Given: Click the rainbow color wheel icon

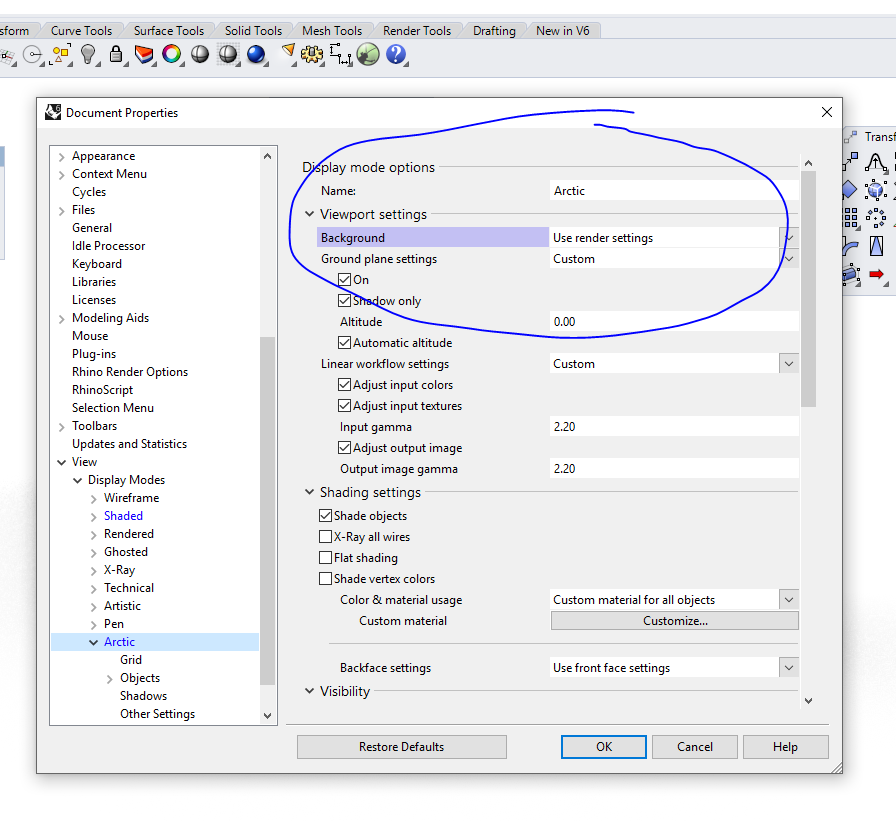Looking at the screenshot, I should coord(171,54).
